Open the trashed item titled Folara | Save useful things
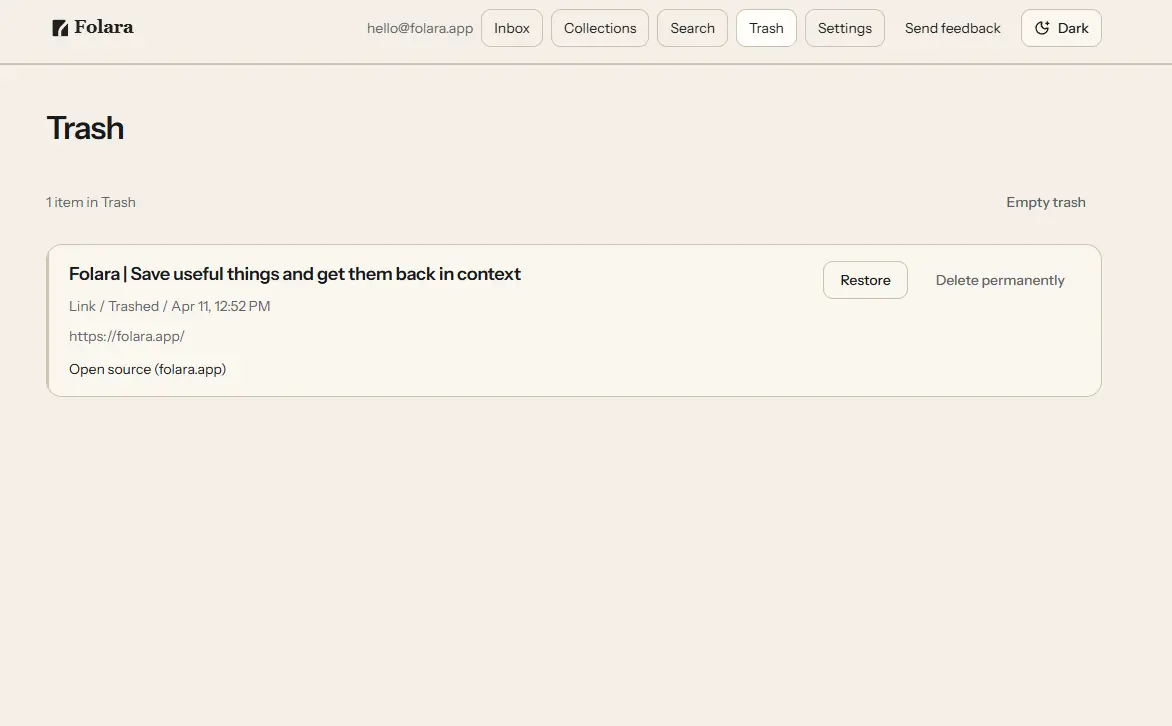1172x726 pixels. [x=294, y=274]
